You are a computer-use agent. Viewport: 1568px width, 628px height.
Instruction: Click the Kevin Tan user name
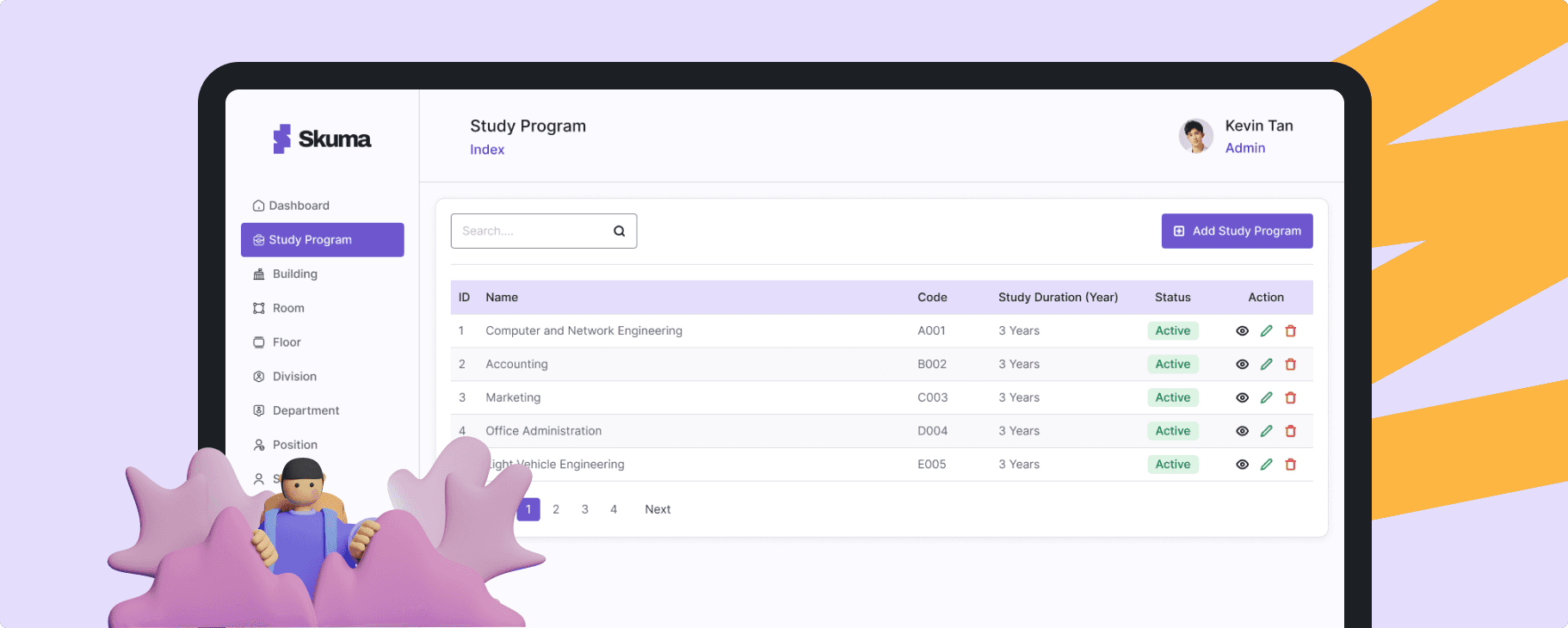[x=1259, y=126]
